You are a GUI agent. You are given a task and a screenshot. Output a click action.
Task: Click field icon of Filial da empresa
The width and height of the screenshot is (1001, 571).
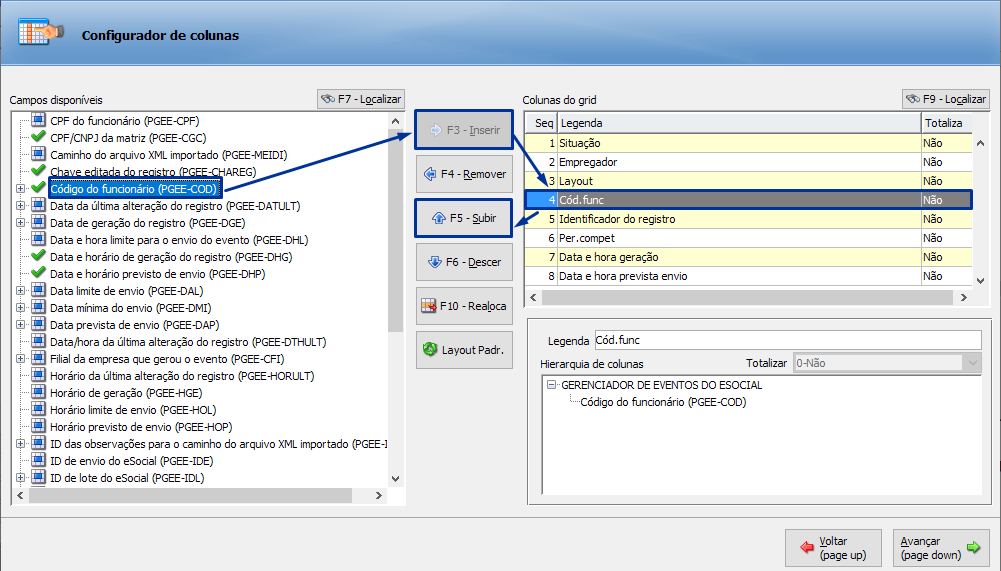[38, 358]
